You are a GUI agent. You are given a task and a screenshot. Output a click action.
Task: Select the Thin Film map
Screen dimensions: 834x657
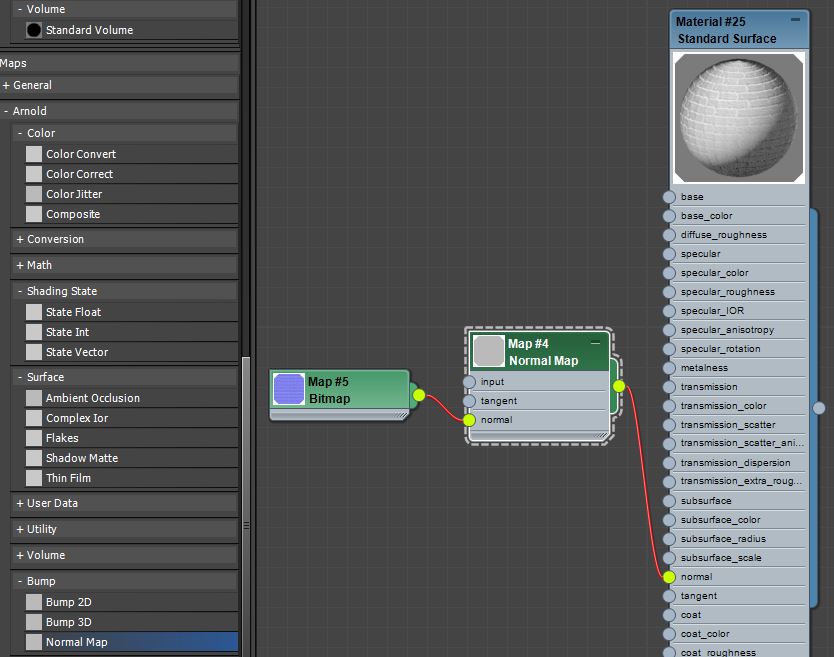(x=67, y=478)
